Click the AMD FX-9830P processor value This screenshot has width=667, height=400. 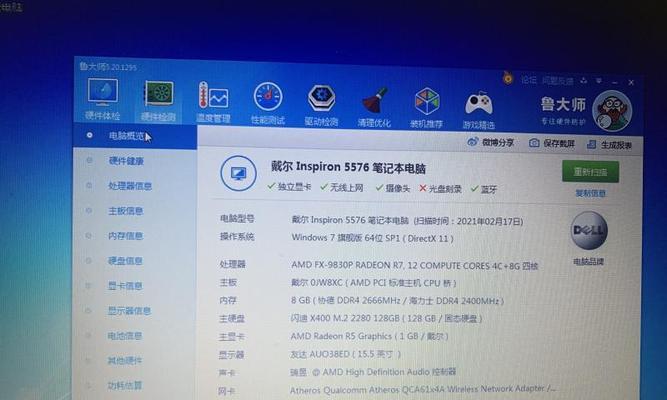[x=415, y=266]
